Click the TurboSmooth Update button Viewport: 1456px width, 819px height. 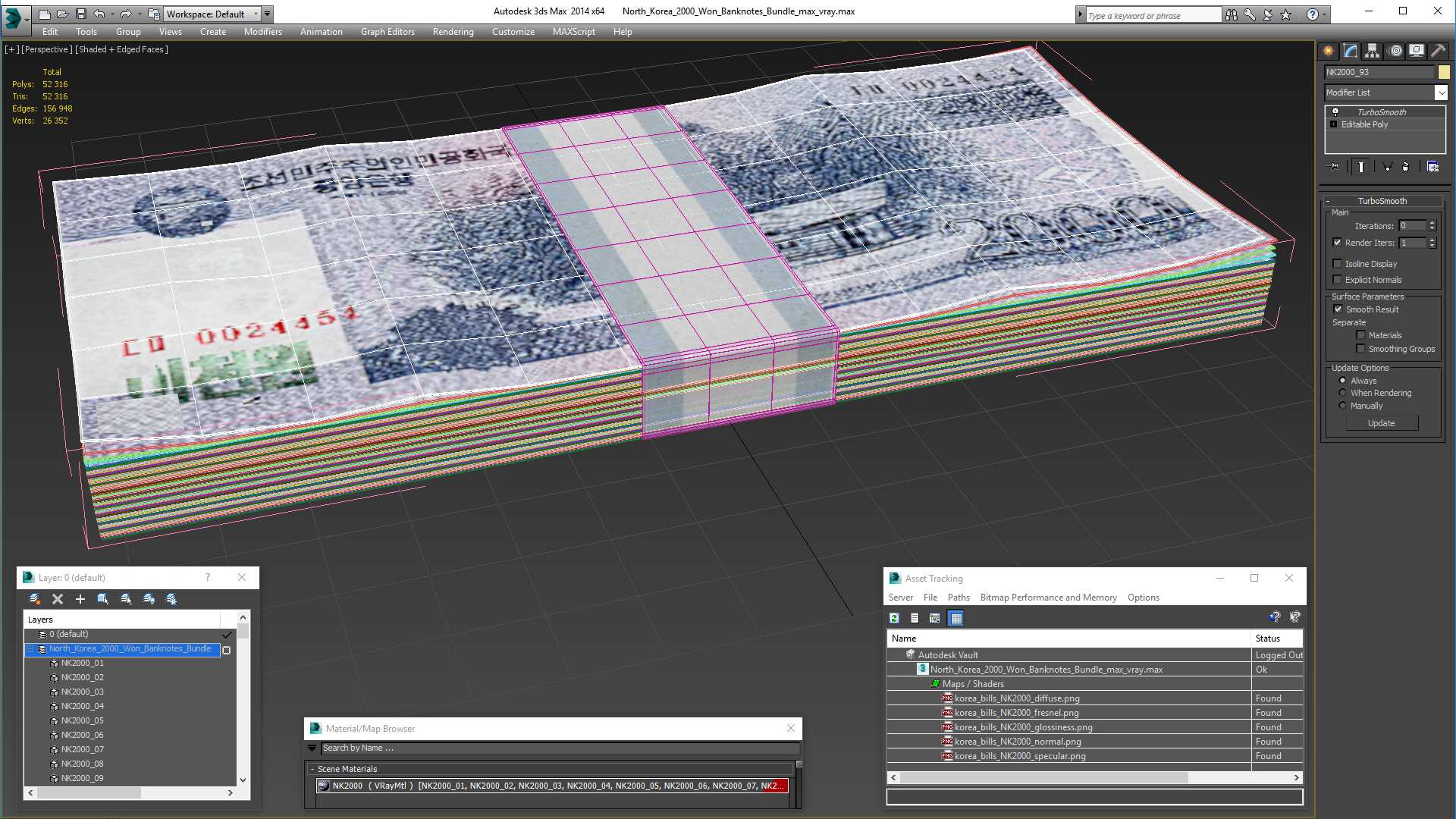1382,423
